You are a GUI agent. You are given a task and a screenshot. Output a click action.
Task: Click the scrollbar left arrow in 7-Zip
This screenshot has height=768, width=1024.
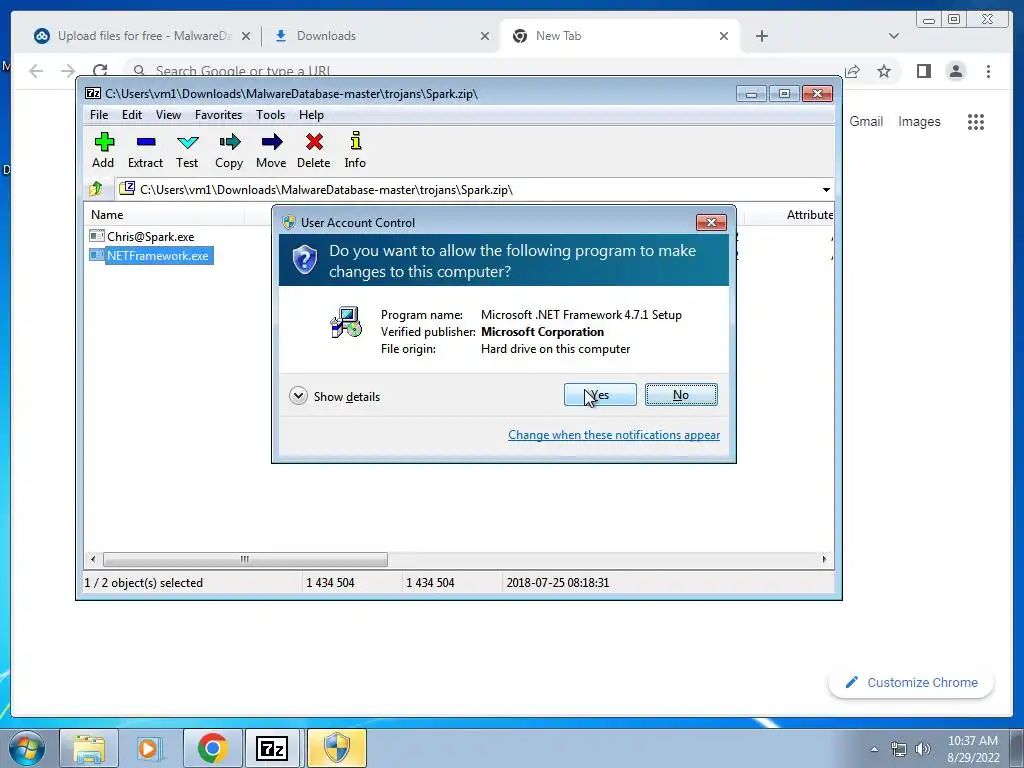[93, 559]
